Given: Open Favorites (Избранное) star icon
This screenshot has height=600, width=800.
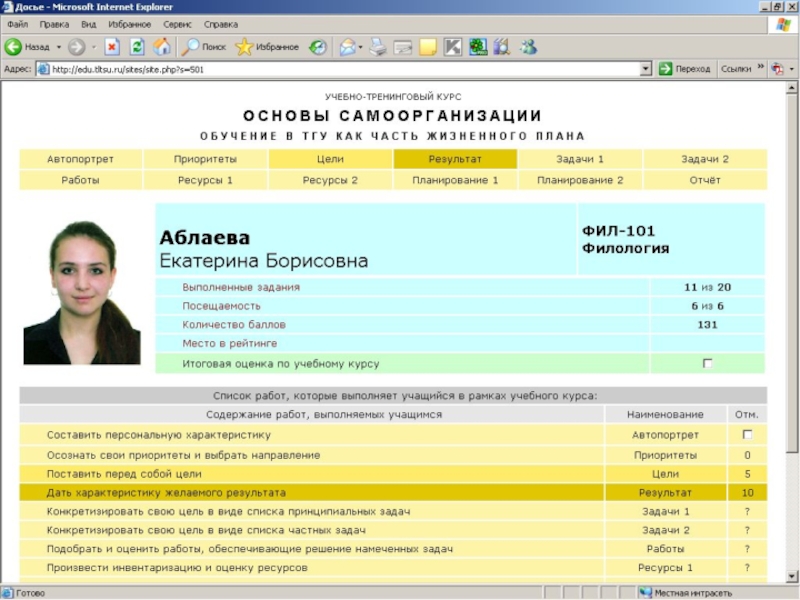Looking at the screenshot, I should tap(266, 47).
